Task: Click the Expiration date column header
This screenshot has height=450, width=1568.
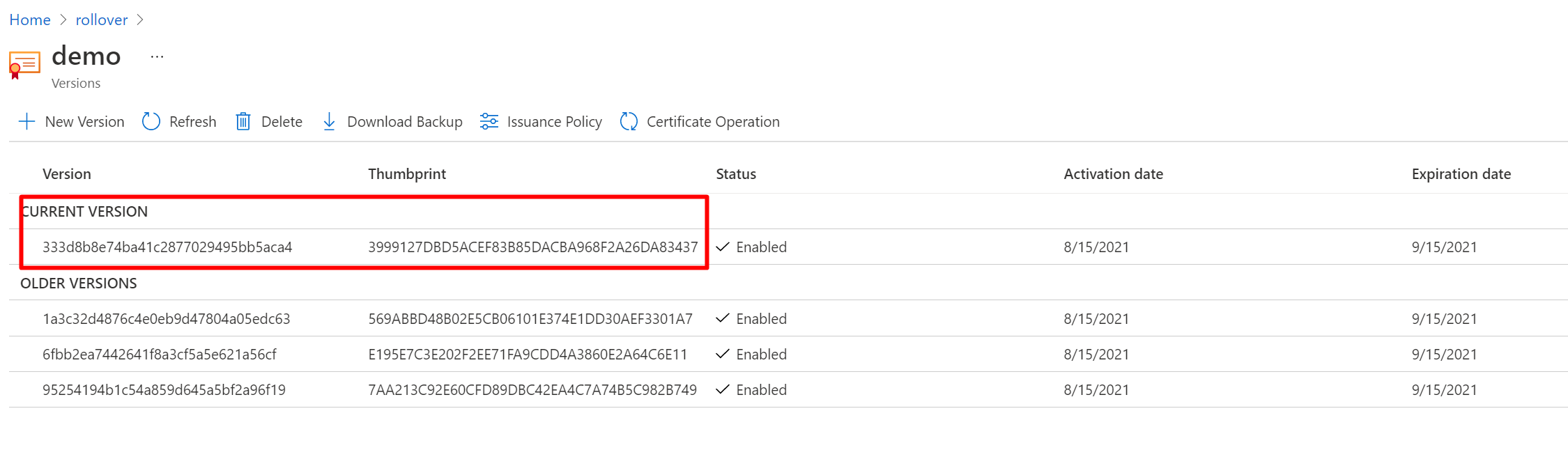Action: point(1461,174)
